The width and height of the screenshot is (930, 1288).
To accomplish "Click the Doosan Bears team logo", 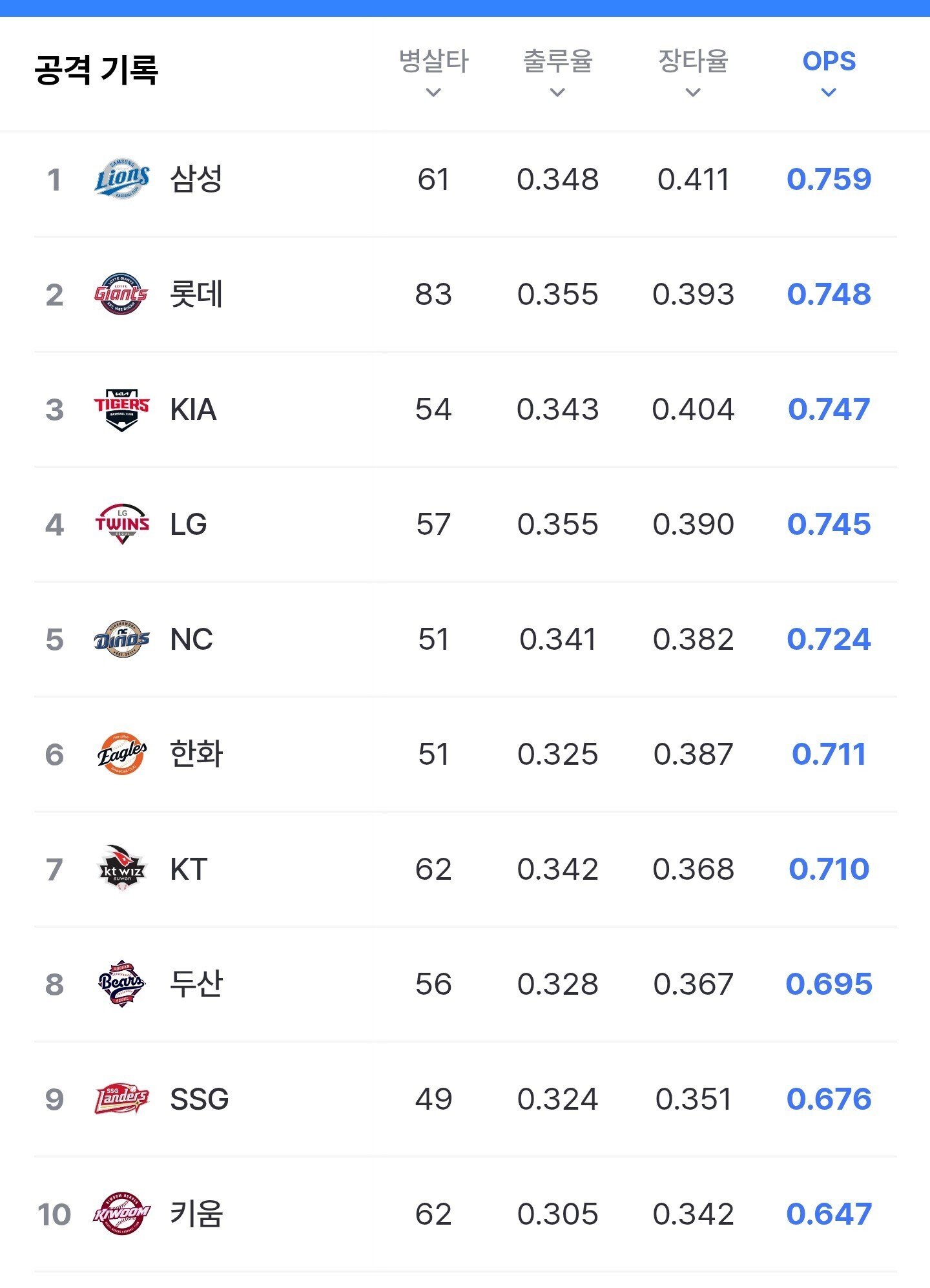I will coord(121,984).
